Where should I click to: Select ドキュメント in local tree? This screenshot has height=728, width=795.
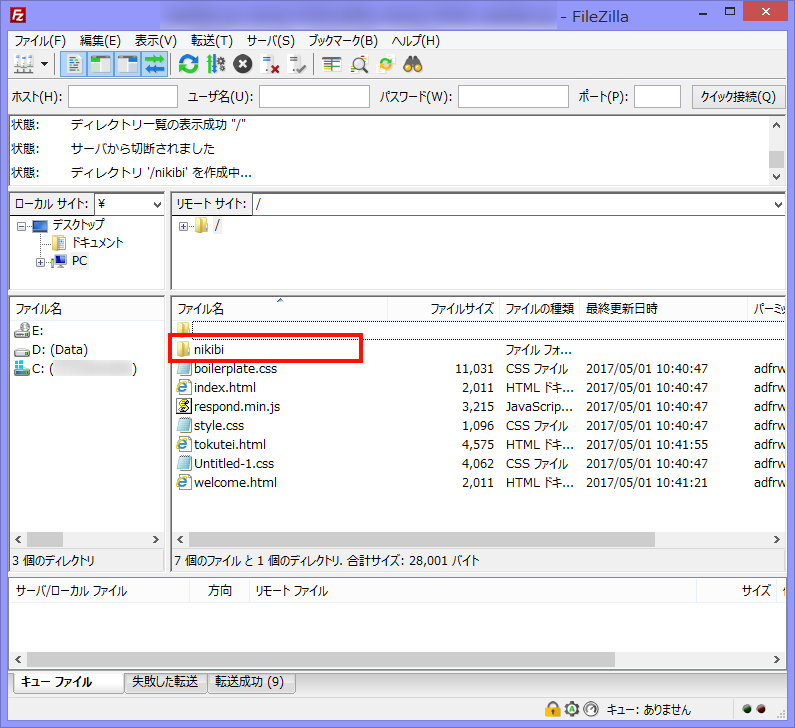97,243
